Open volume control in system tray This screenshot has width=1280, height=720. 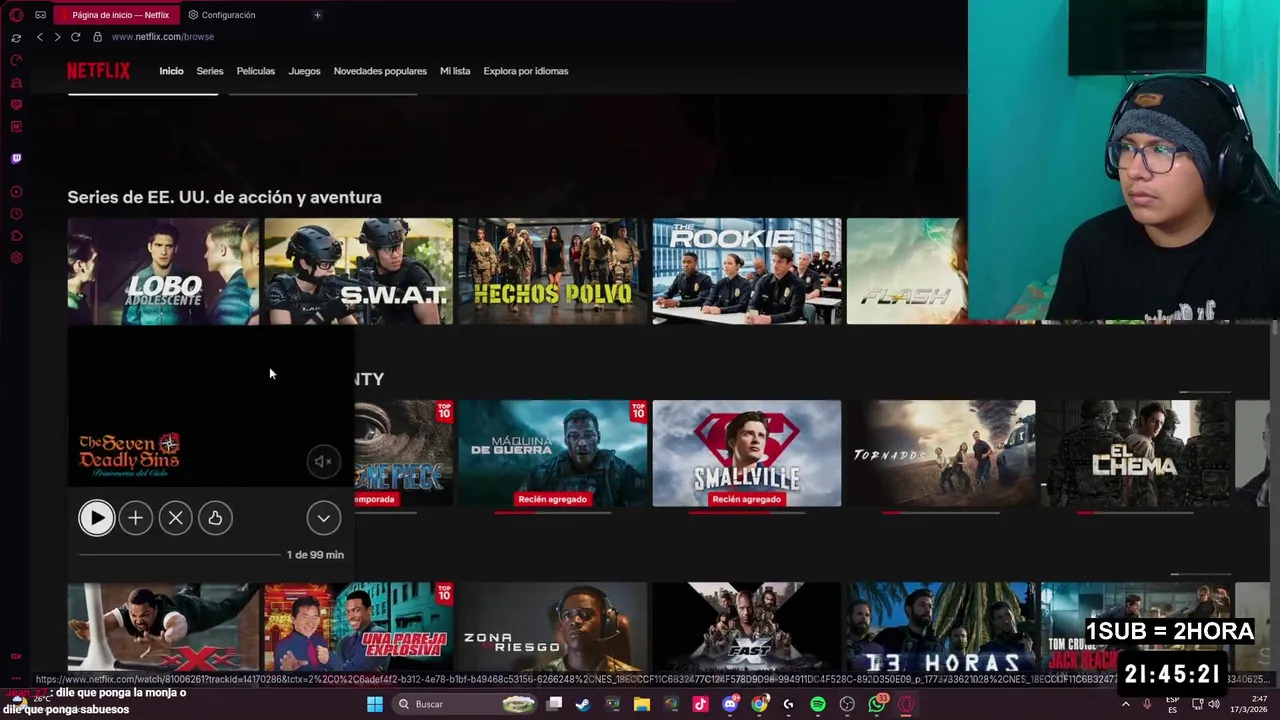click(x=1214, y=704)
